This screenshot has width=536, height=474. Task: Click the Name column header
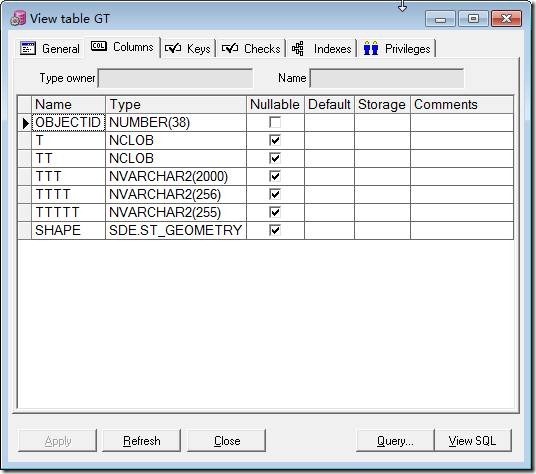tap(68, 105)
